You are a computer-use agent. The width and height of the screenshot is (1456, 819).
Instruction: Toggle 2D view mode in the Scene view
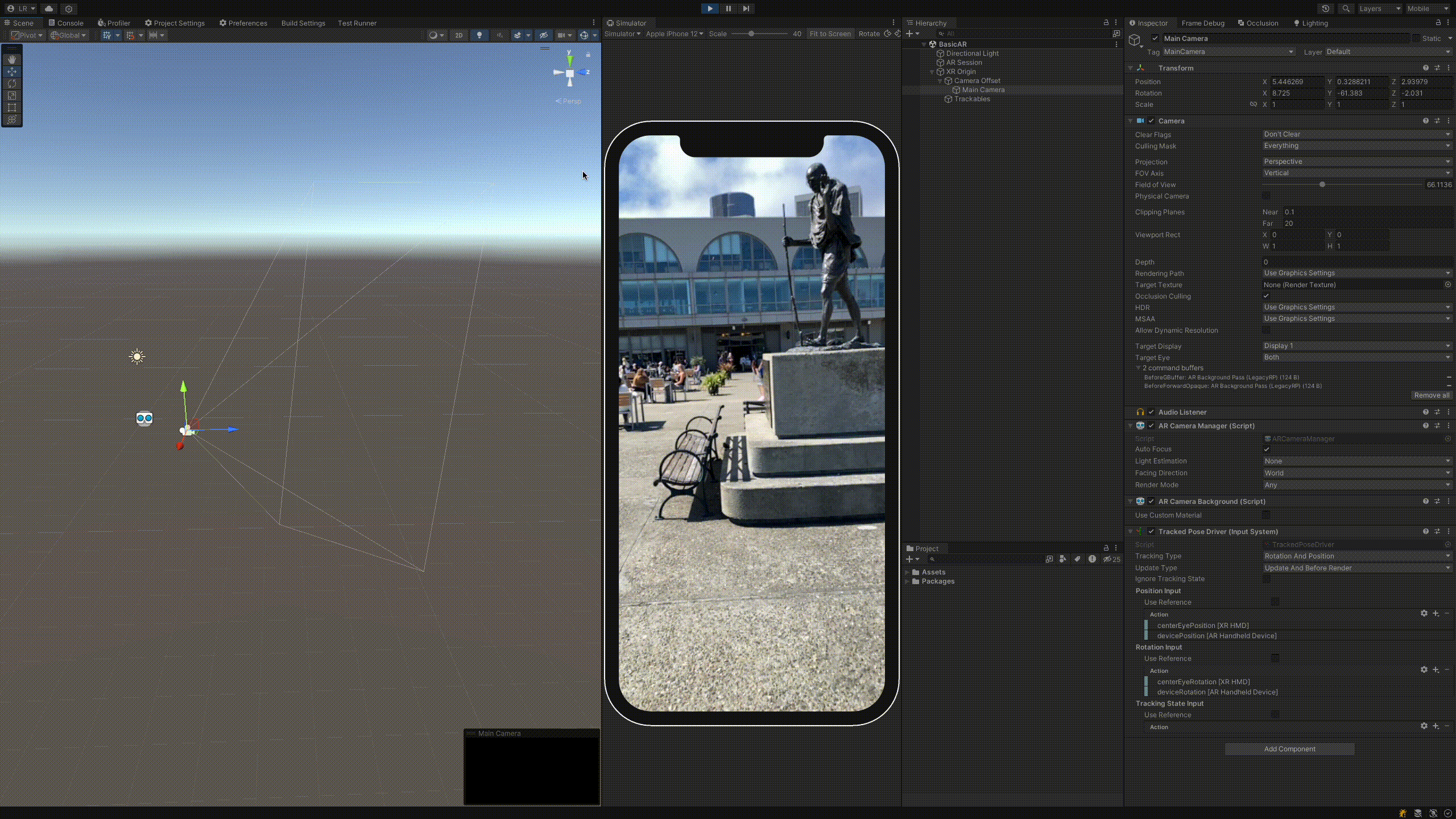459,35
